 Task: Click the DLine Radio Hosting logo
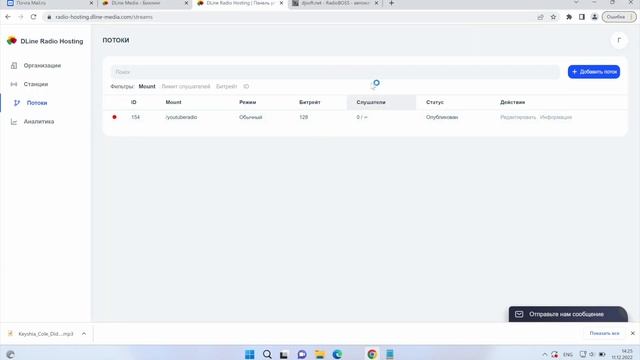(x=45, y=41)
